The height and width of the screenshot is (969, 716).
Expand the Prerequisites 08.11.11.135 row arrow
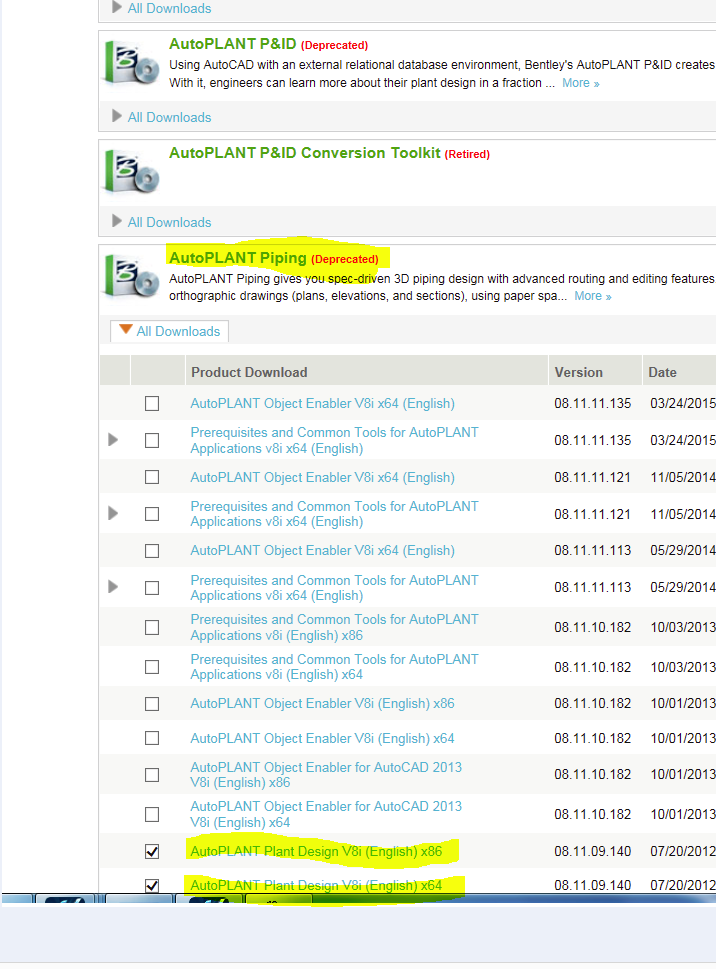113,440
